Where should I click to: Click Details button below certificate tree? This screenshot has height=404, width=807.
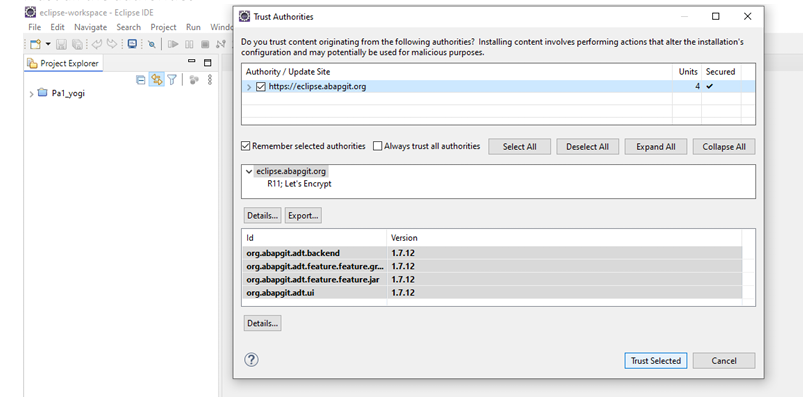click(262, 216)
